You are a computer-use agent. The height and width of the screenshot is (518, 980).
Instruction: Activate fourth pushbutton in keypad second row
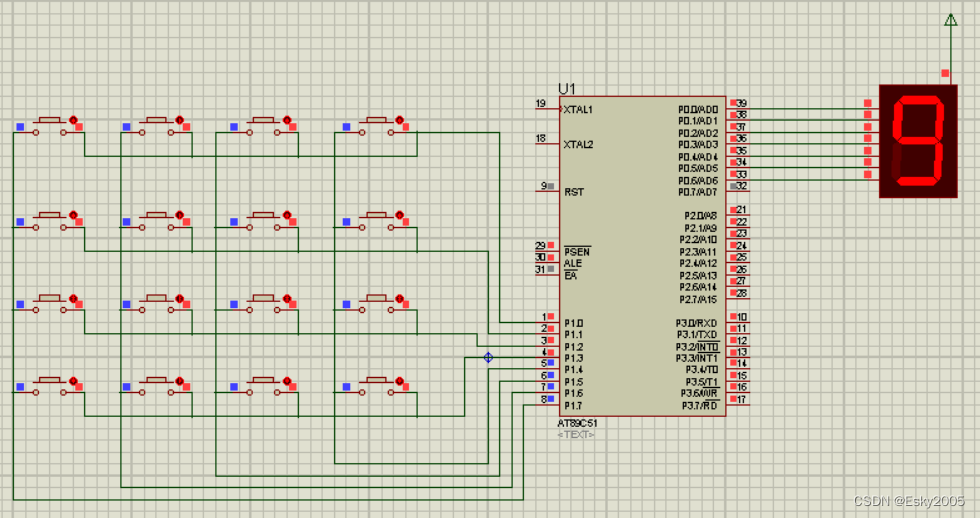[x=376, y=221]
